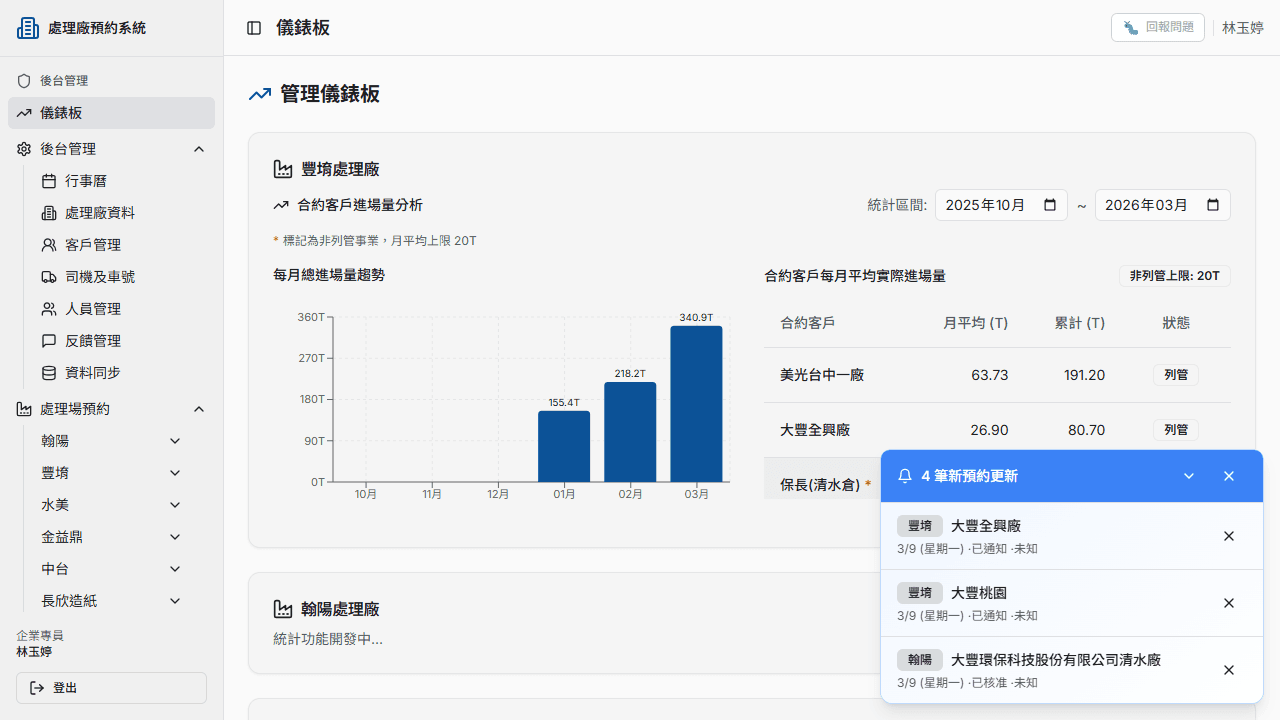Click the building icon beside 處理廠資料

(49, 213)
